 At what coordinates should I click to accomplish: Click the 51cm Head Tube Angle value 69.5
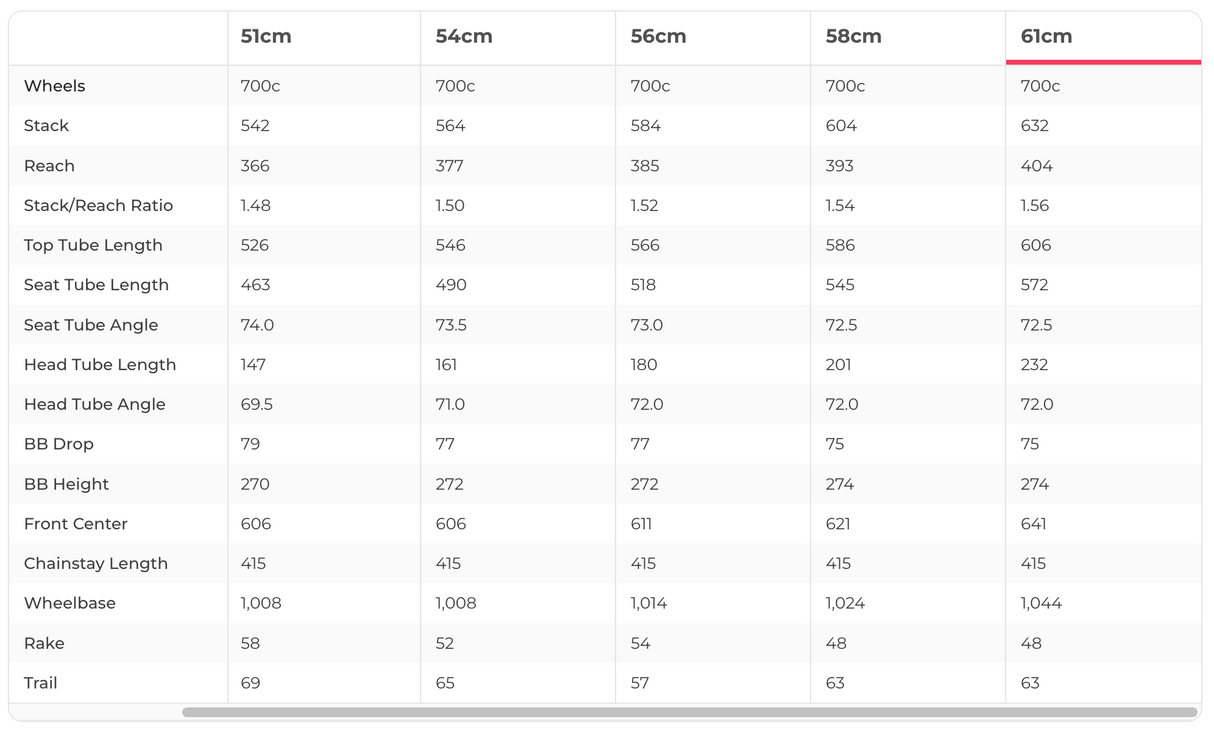[x=257, y=405]
